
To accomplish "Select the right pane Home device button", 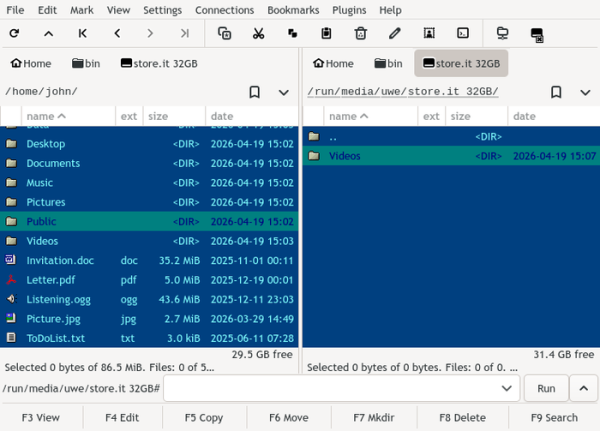I will pyautogui.click(x=333, y=63).
